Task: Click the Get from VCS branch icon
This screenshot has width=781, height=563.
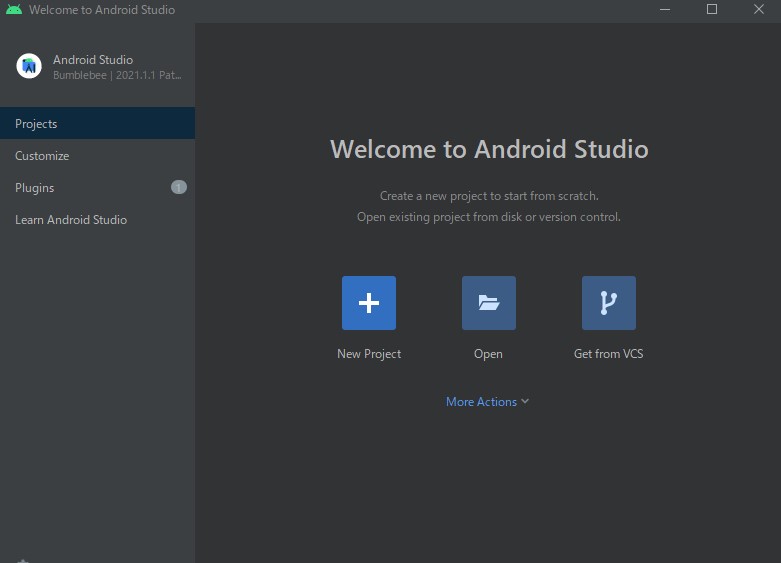Action: coord(609,303)
